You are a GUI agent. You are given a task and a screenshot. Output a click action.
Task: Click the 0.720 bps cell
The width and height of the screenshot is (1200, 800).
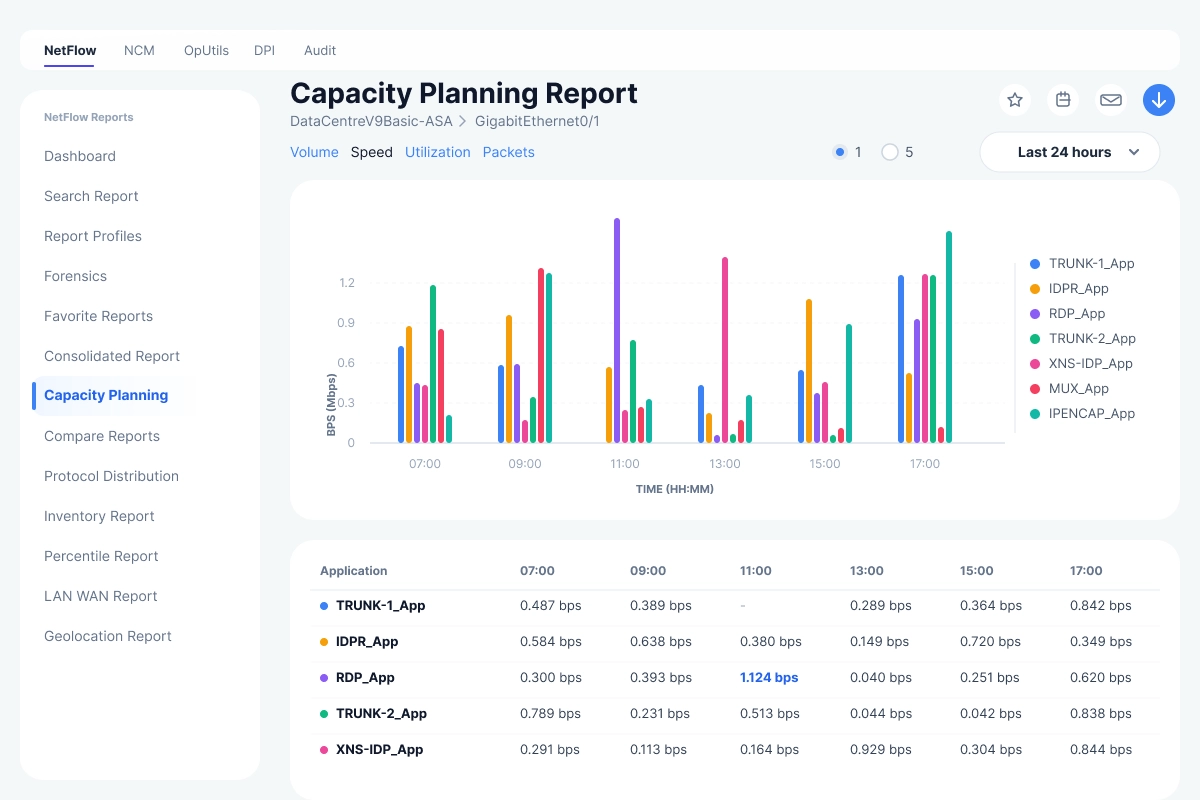tap(991, 642)
